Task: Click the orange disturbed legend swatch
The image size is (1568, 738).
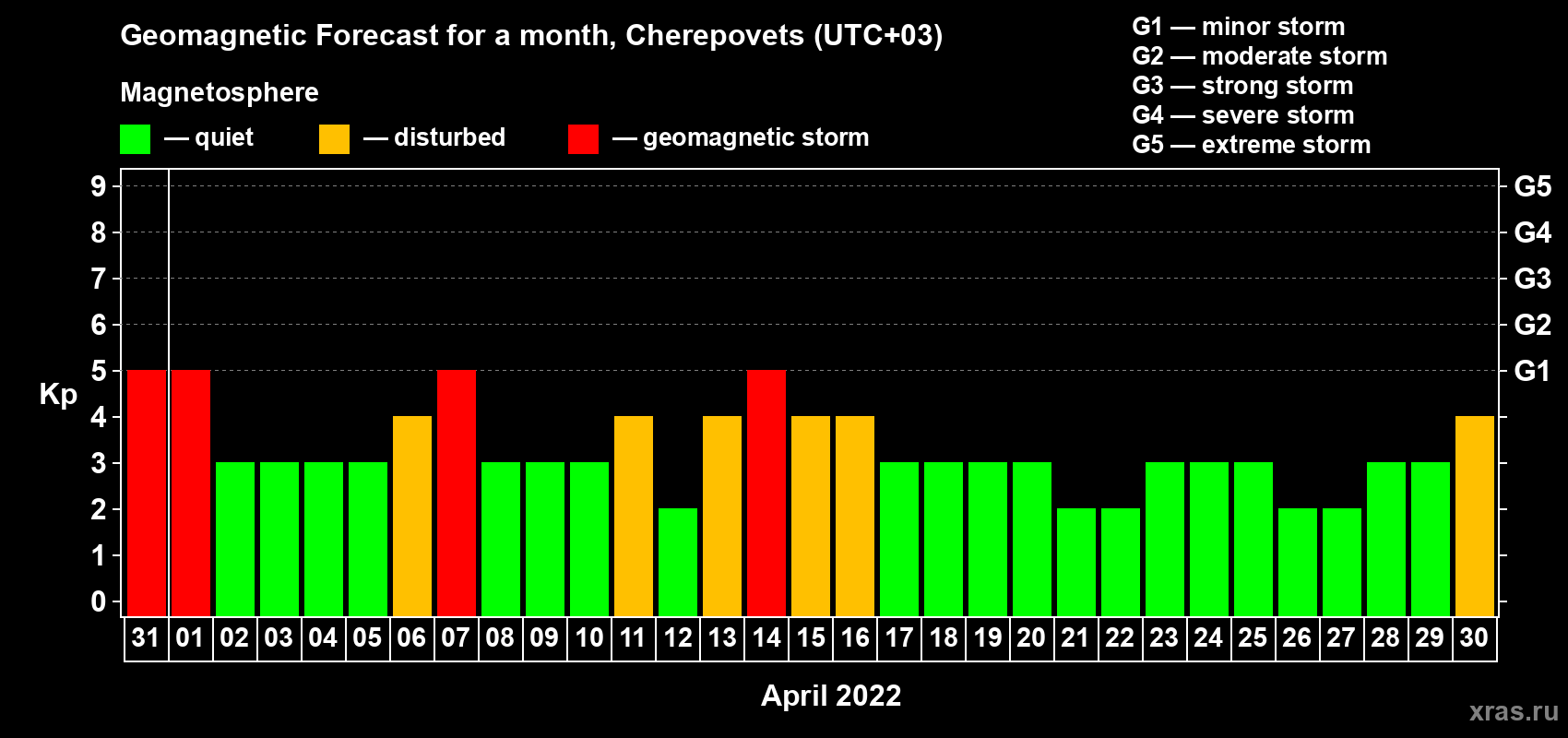Action: click(334, 139)
